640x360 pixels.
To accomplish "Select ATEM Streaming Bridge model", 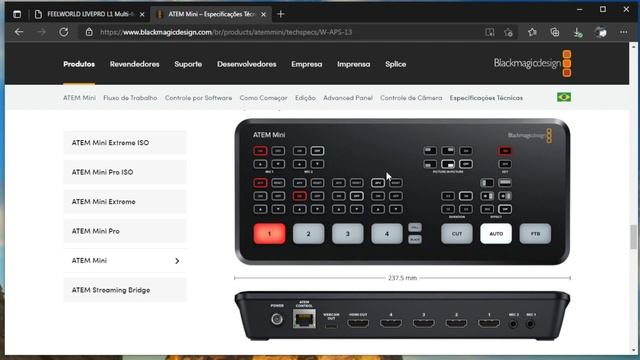I will [124, 290].
